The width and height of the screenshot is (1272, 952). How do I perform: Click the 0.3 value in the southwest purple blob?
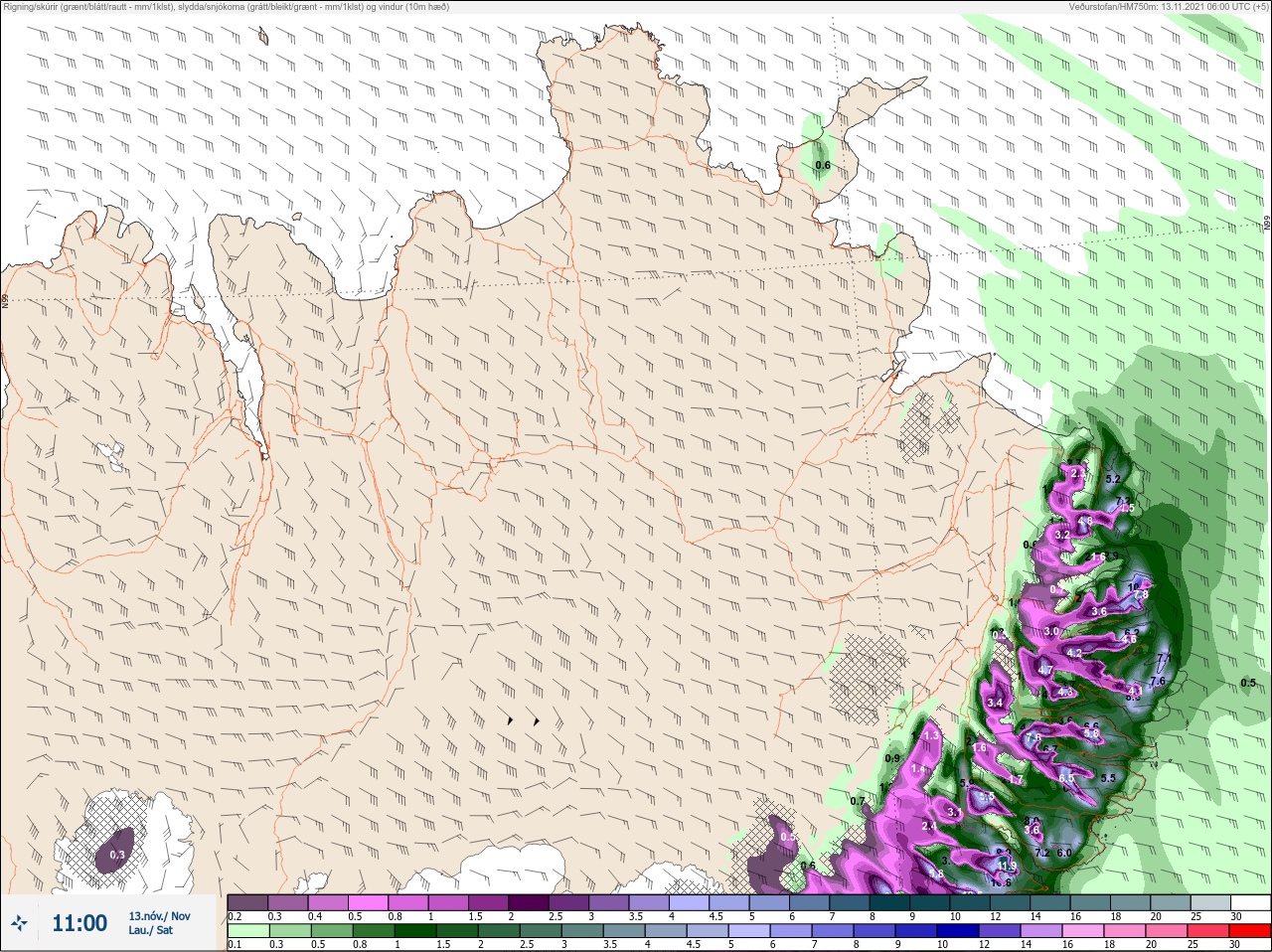(117, 855)
